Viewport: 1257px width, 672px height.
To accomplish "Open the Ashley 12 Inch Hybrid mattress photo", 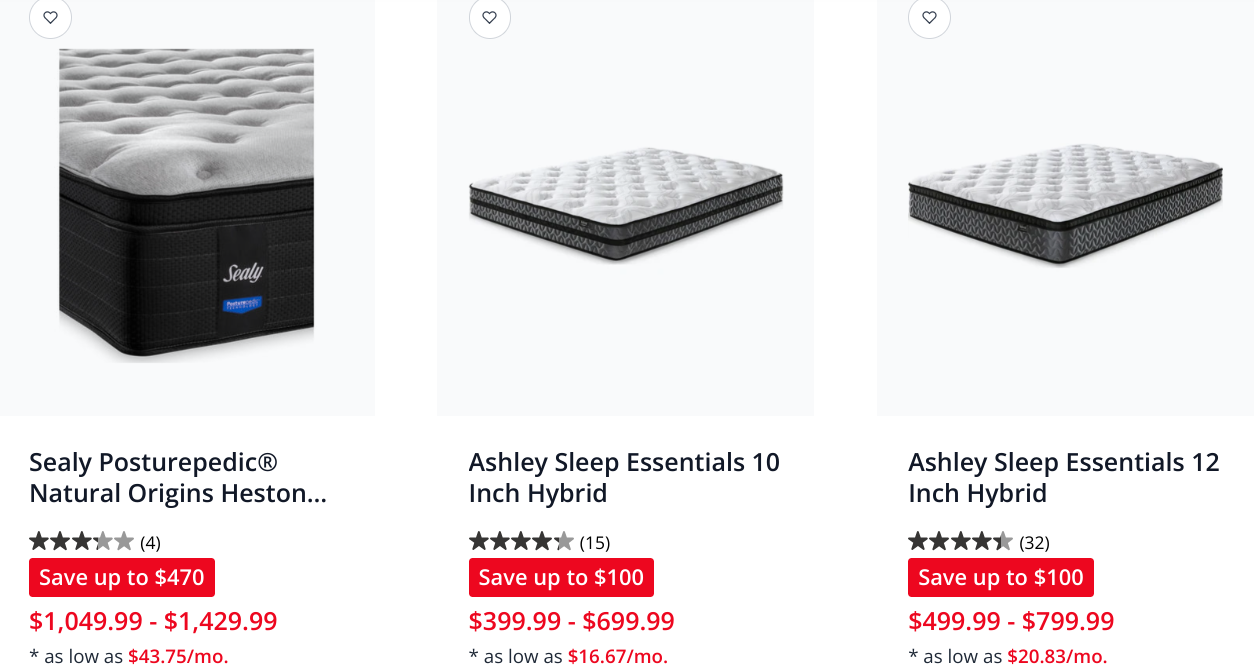I will 1066,205.
